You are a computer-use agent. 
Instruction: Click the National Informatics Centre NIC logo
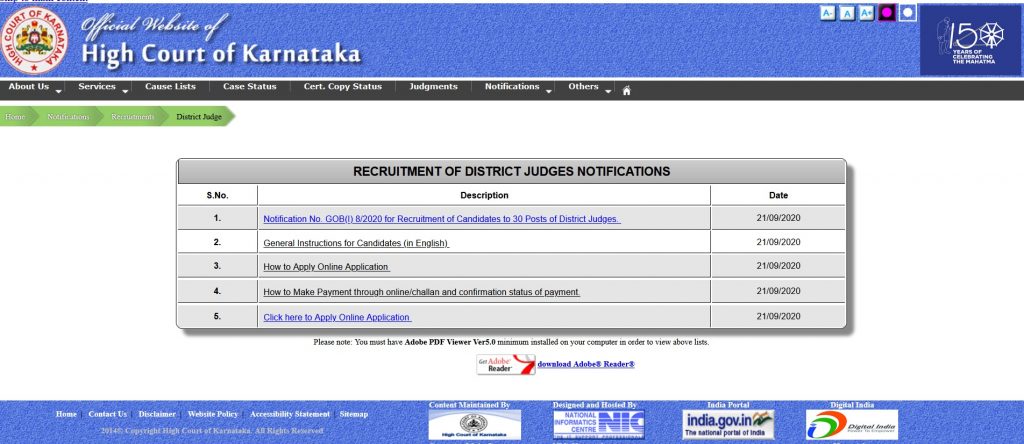(599, 425)
